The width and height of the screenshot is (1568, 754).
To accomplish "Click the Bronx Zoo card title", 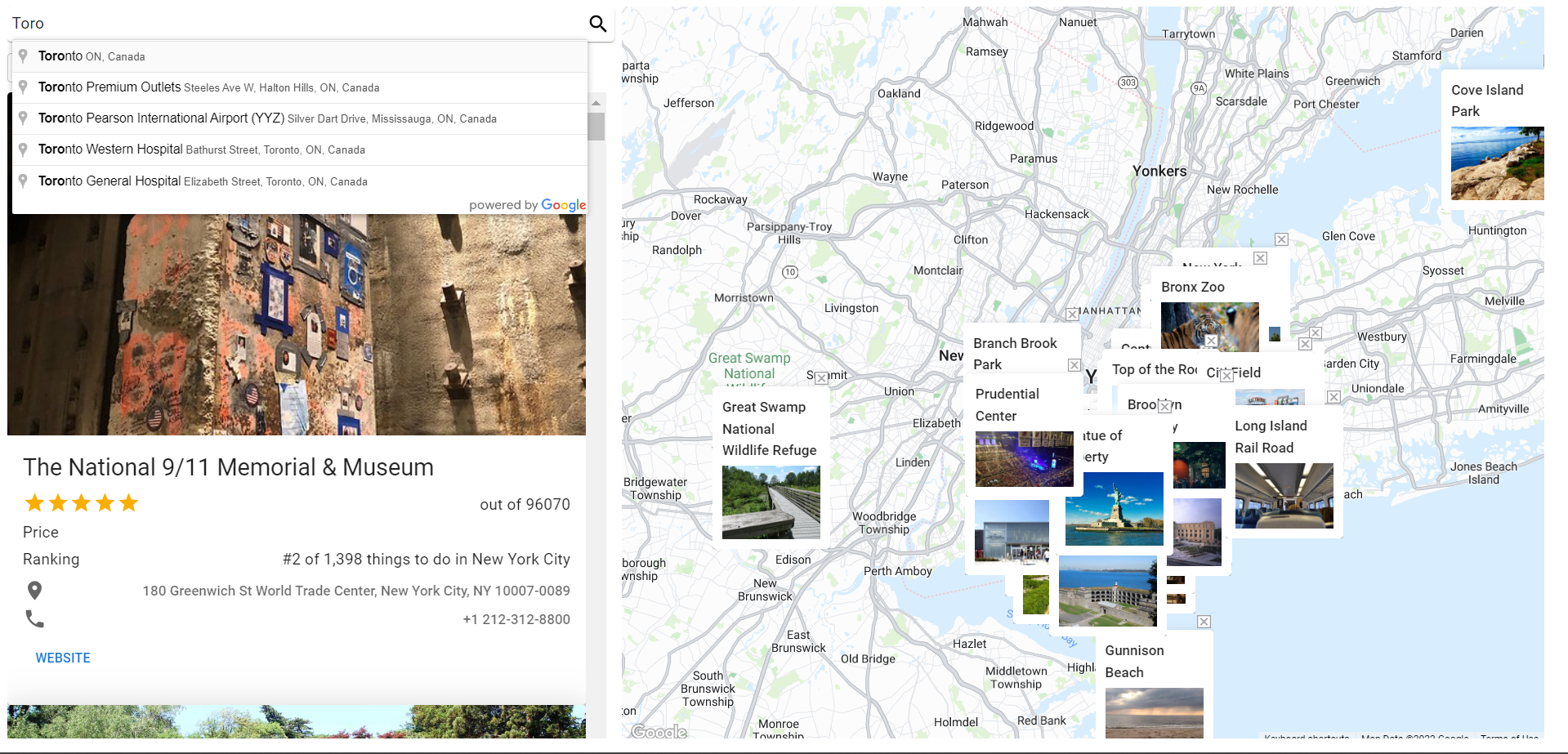I will (1192, 287).
